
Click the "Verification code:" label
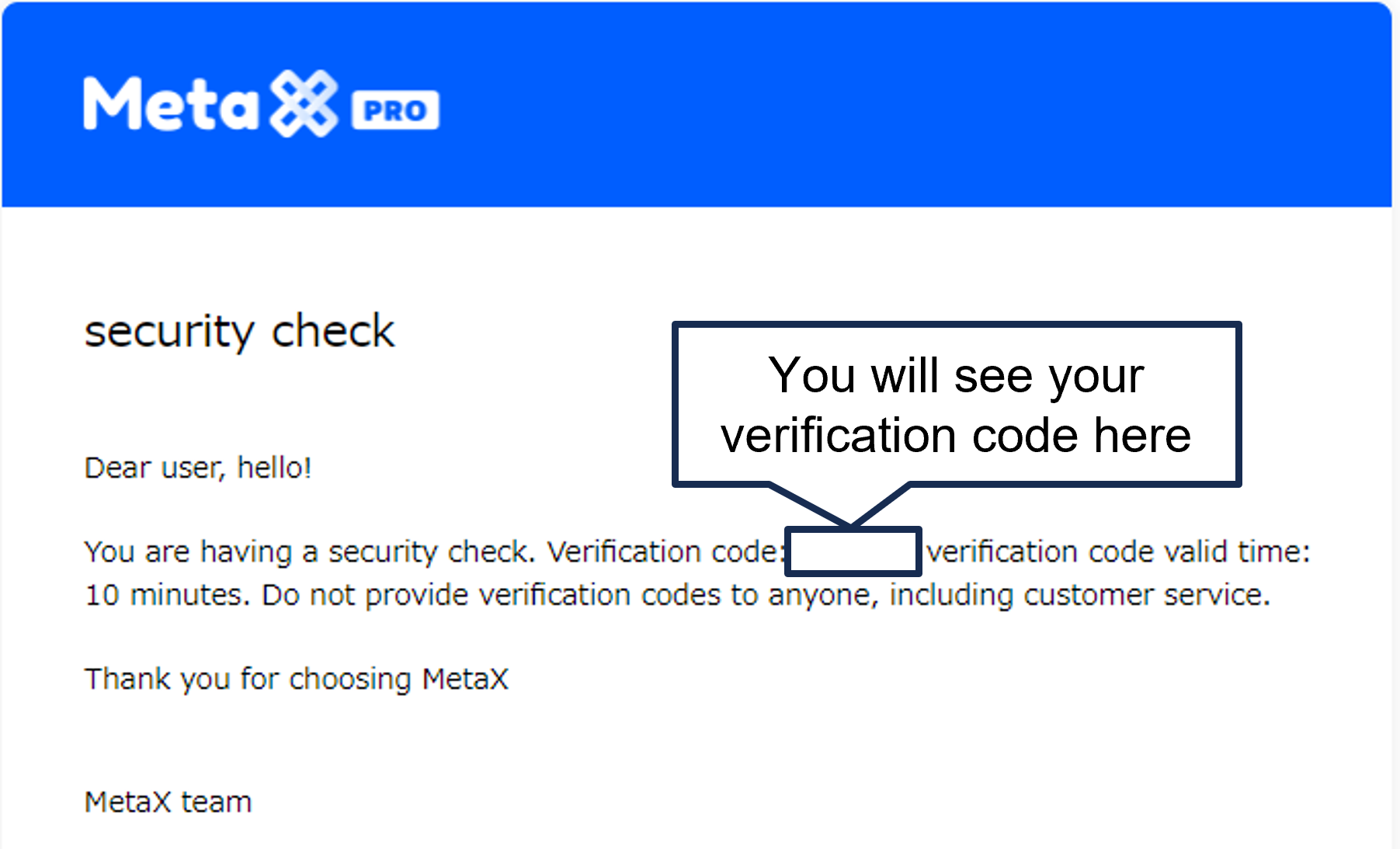662,552
